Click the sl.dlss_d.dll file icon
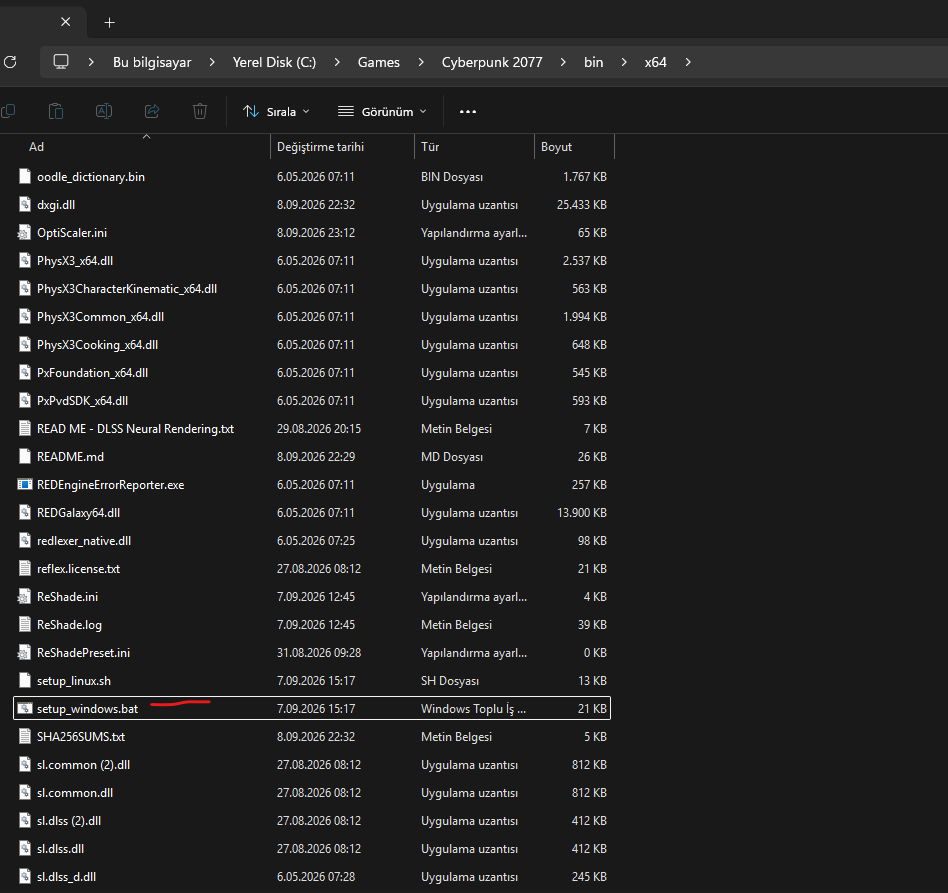This screenshot has width=948, height=893. 25,877
